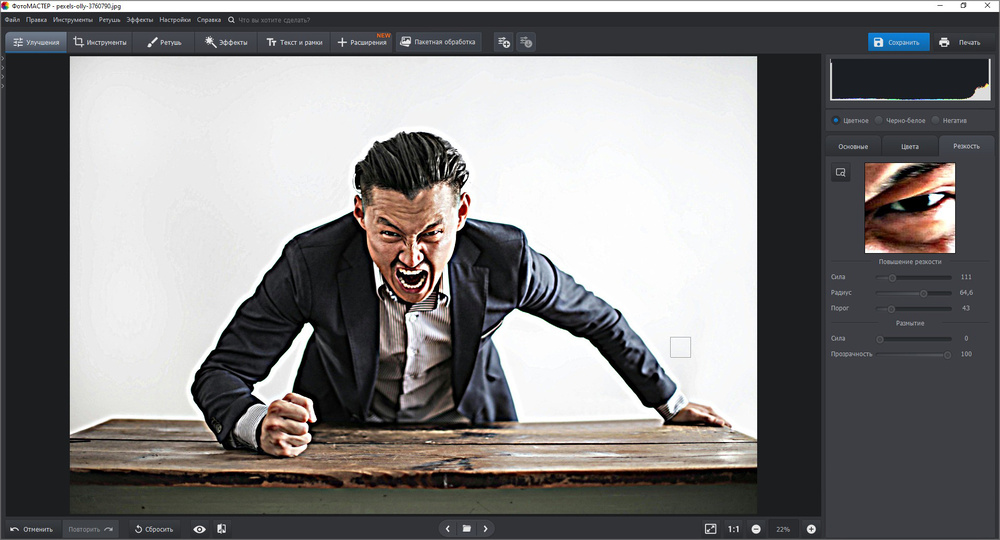
Task: Click the preview area selector icon
Action: coord(841,173)
